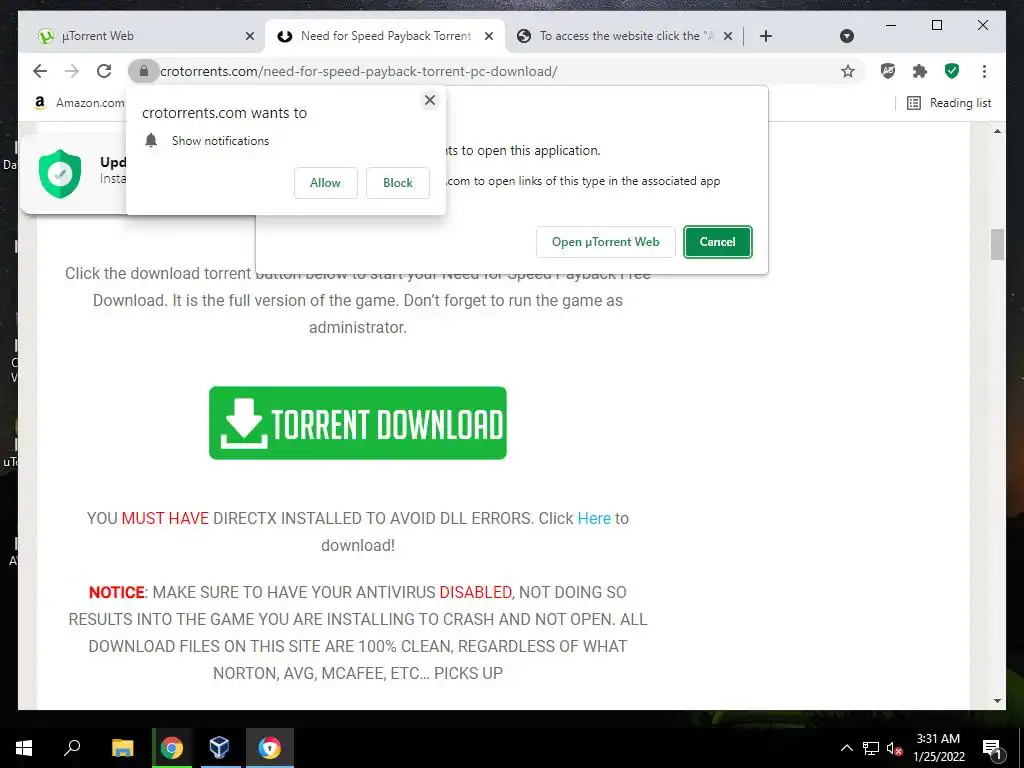Block notifications from crotorrents.com
The width and height of the screenshot is (1024, 768).
[x=398, y=183]
